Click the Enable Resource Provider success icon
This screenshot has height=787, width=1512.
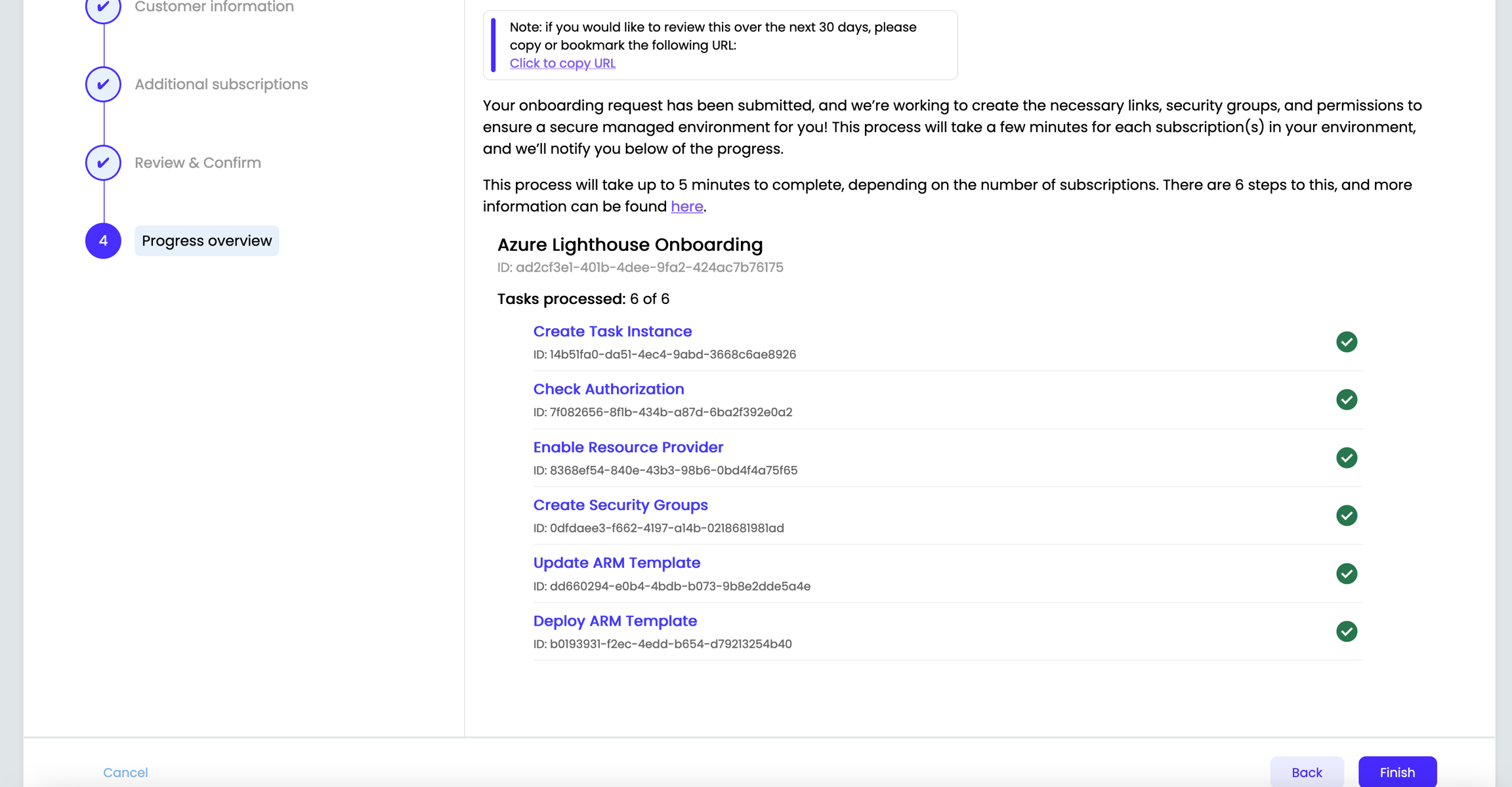tap(1346, 457)
